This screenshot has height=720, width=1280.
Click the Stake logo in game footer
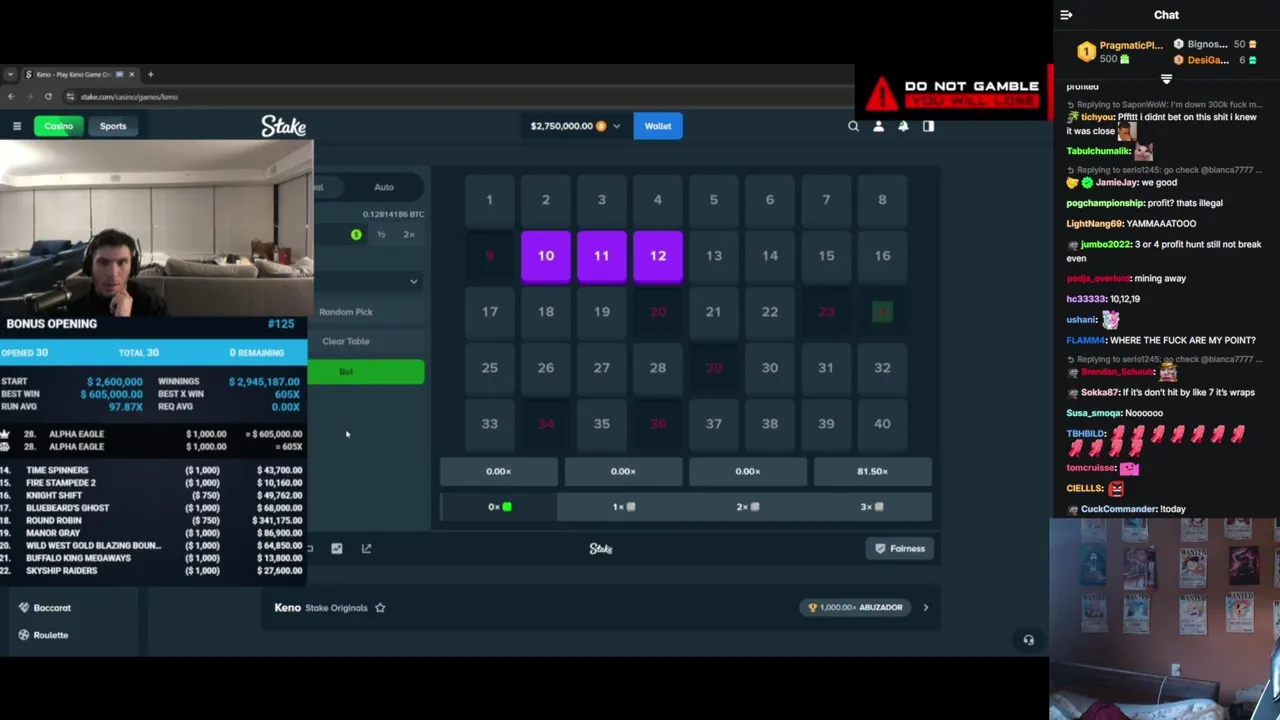click(x=601, y=548)
